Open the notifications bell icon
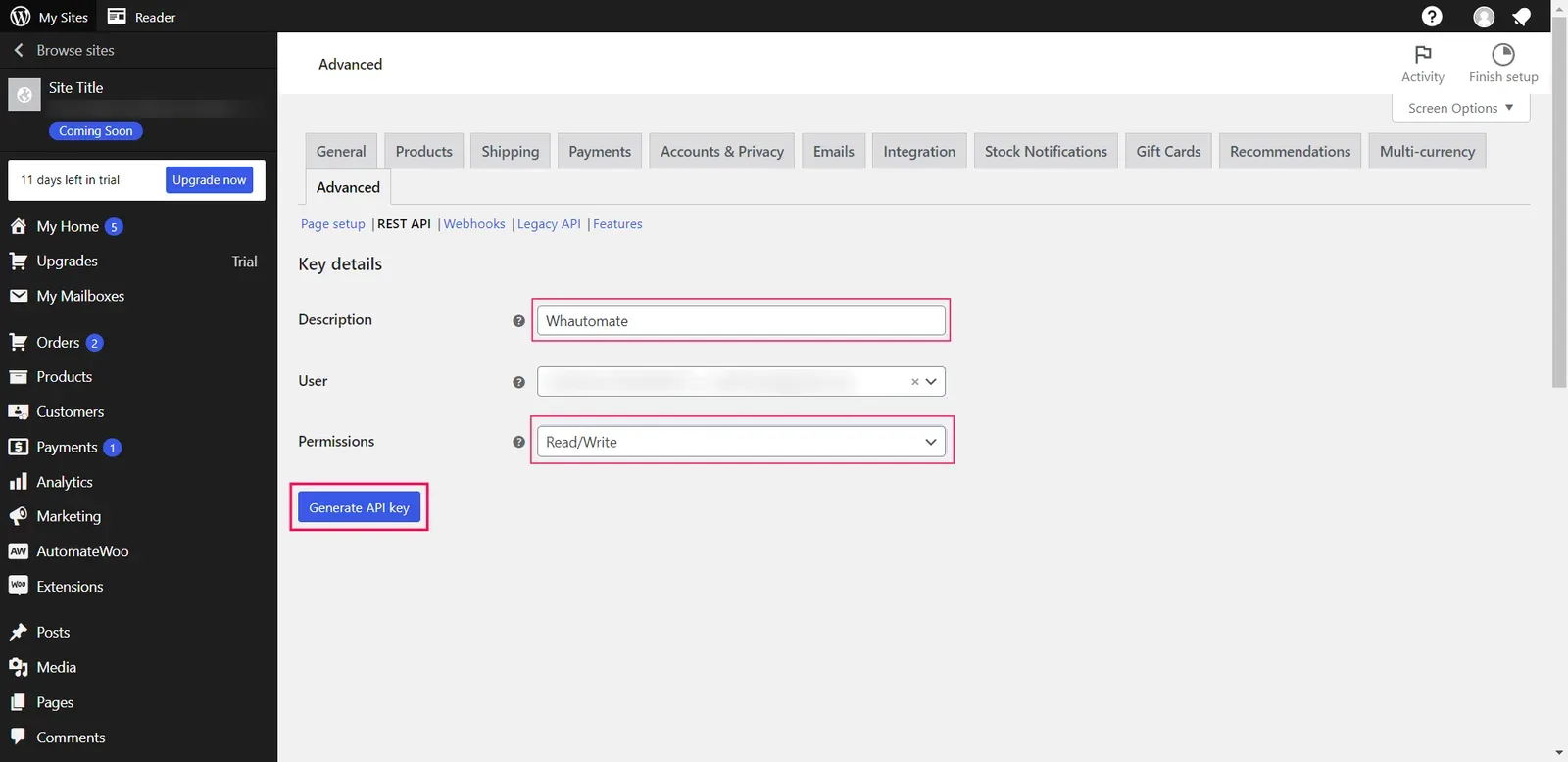 (x=1521, y=17)
